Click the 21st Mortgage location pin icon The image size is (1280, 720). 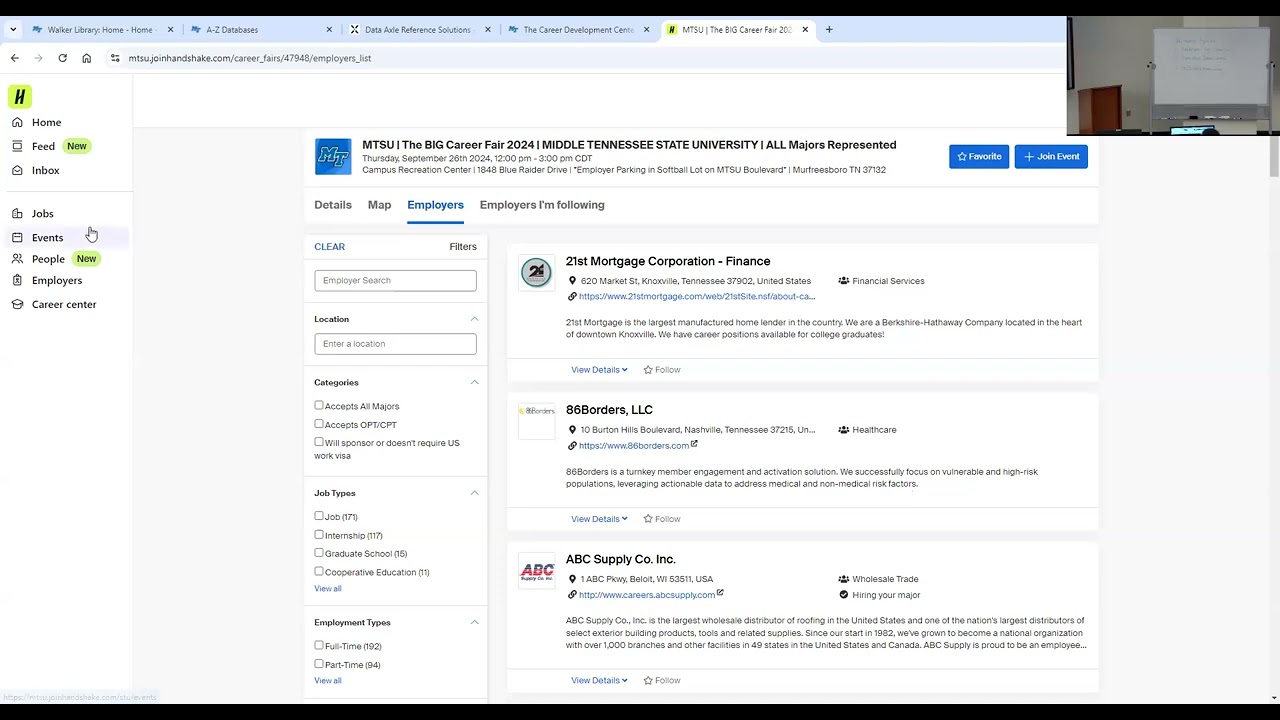[x=572, y=281]
